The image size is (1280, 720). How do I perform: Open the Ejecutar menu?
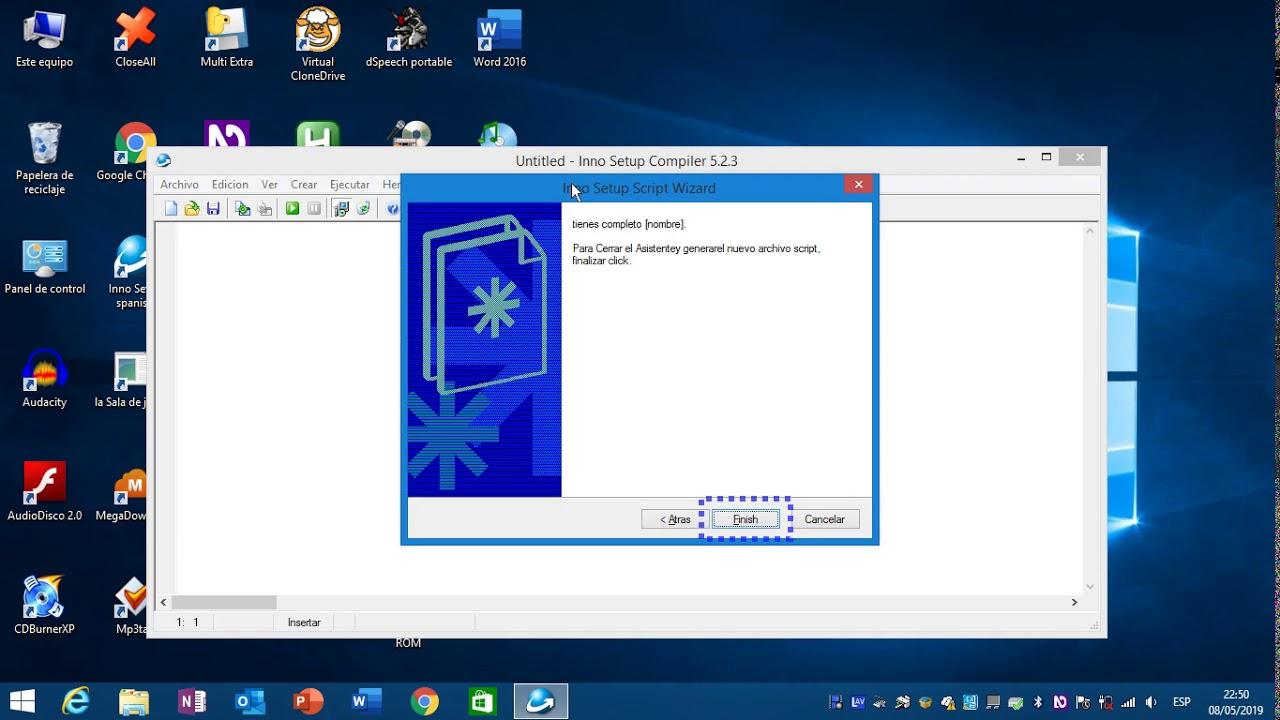coord(350,185)
